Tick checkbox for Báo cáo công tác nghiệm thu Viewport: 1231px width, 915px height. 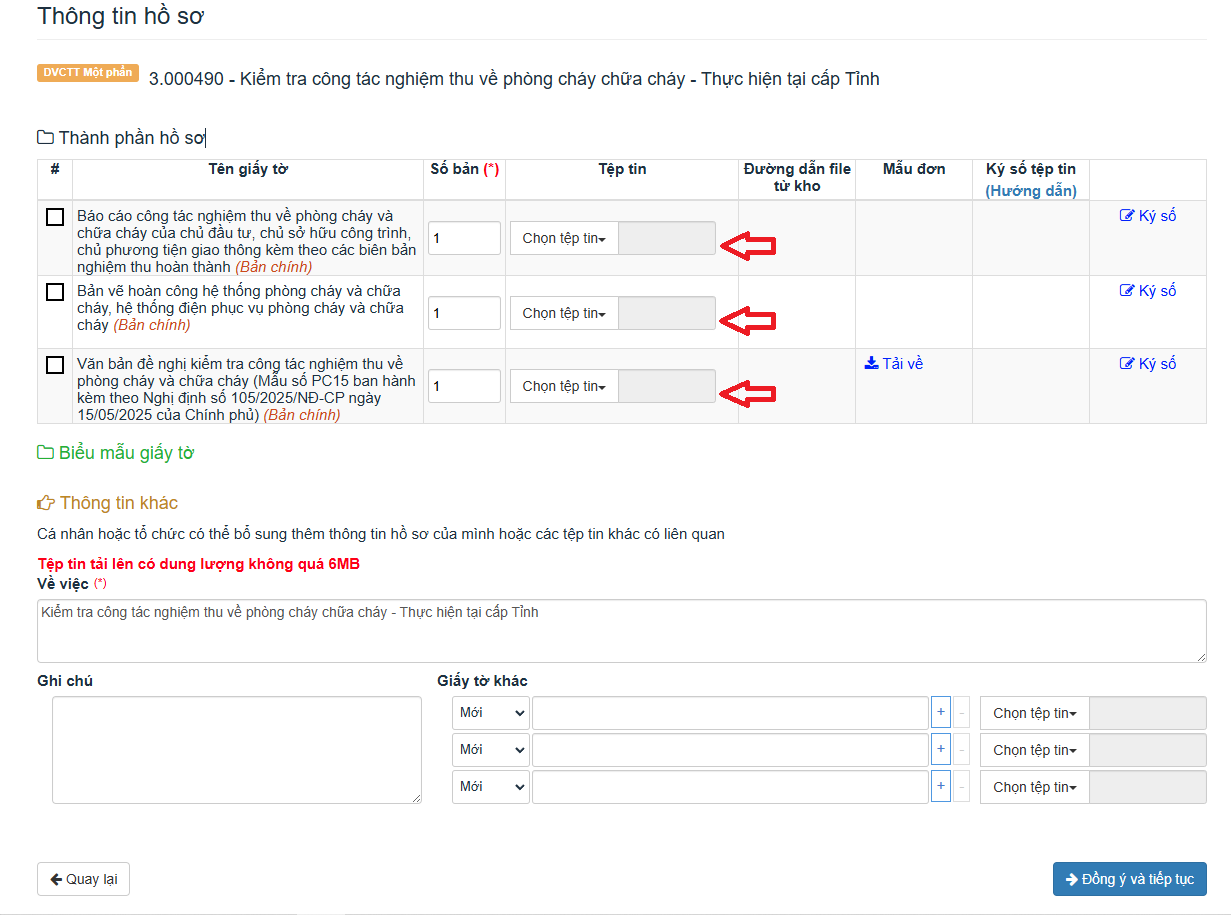coord(55,217)
